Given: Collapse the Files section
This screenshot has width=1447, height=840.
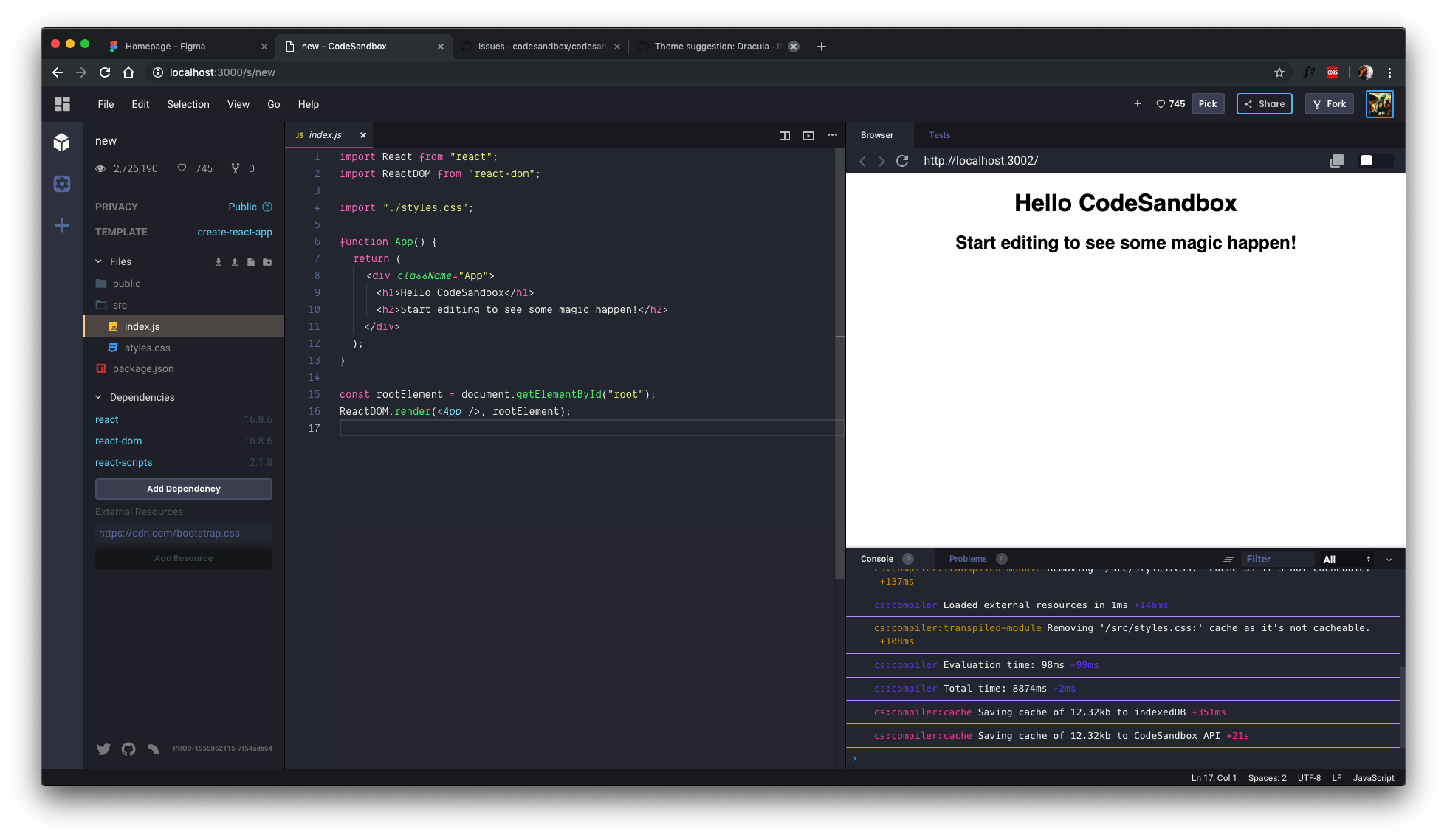Looking at the screenshot, I should (x=99, y=261).
